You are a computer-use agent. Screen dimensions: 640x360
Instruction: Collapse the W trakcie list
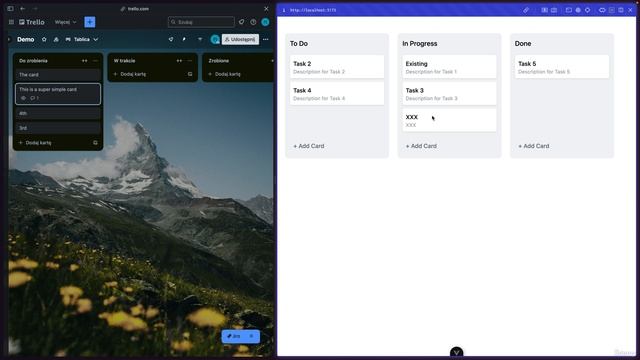tap(179, 61)
